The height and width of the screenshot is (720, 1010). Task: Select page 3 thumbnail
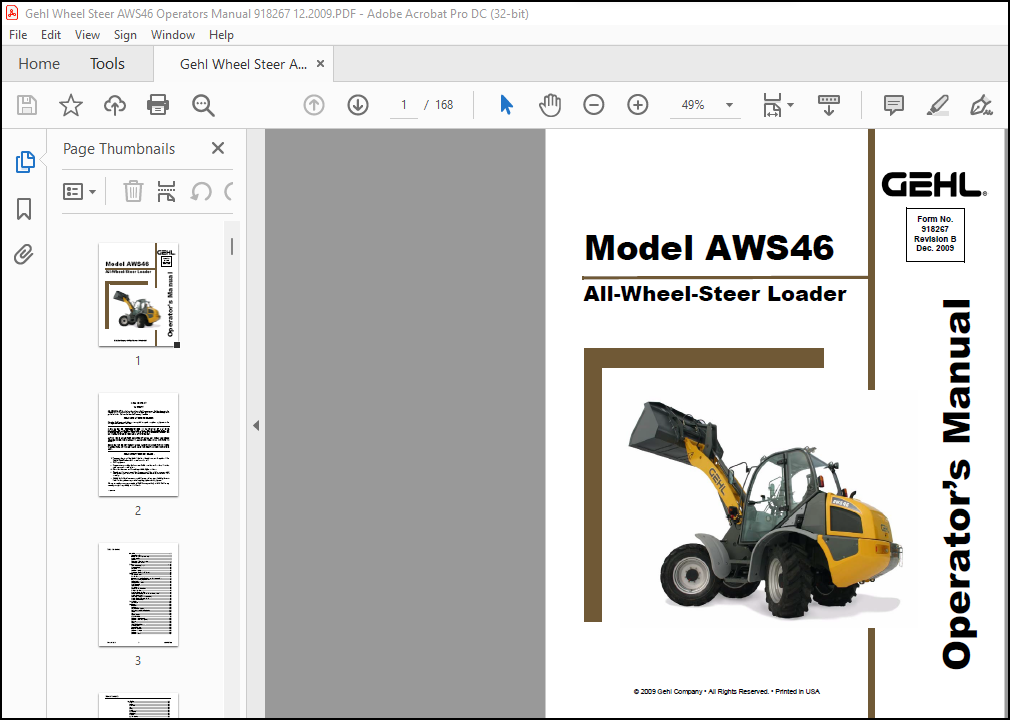click(x=138, y=594)
